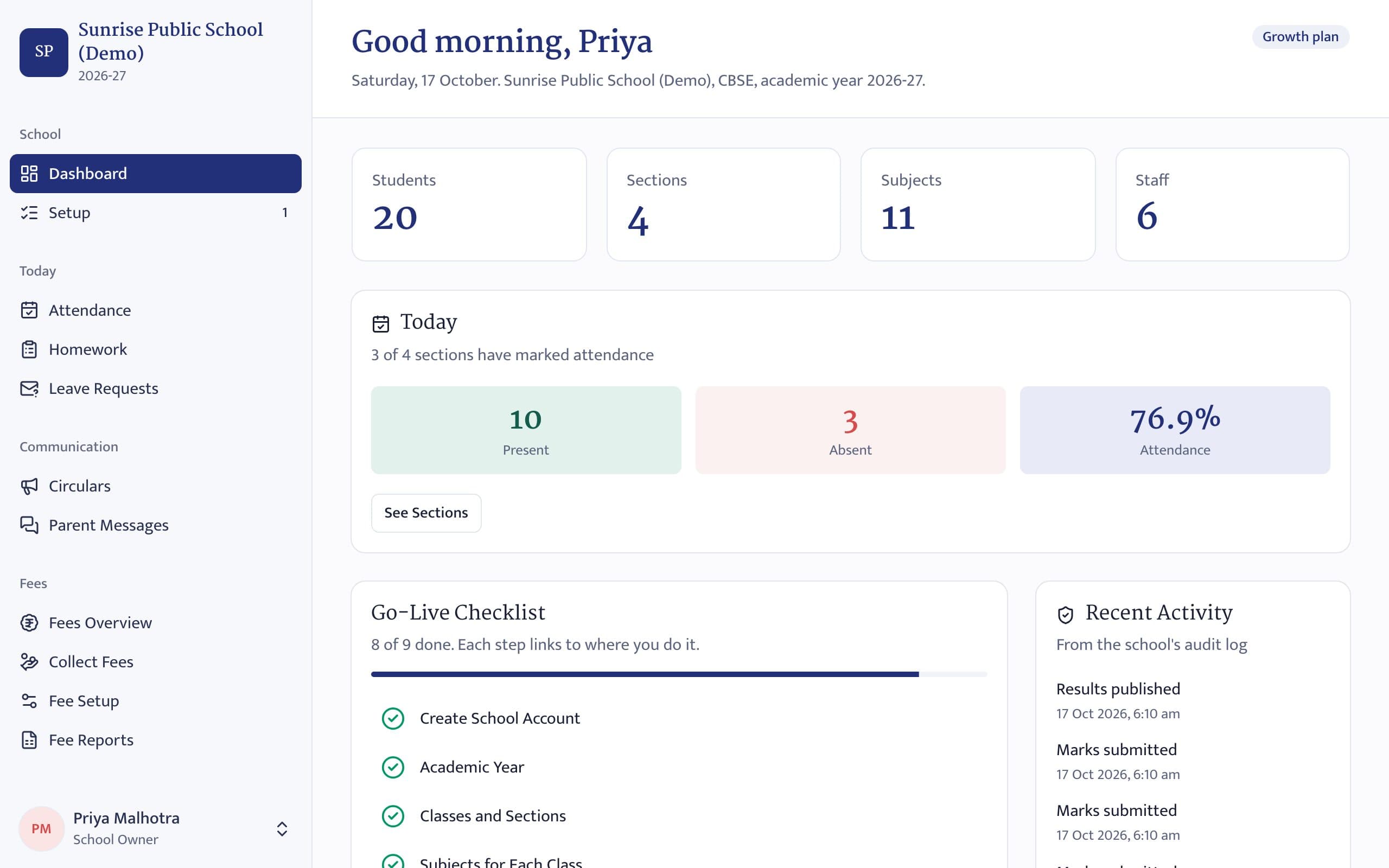Open Academic Year checklist step
Image resolution: width=1389 pixels, height=868 pixels.
pos(679,767)
